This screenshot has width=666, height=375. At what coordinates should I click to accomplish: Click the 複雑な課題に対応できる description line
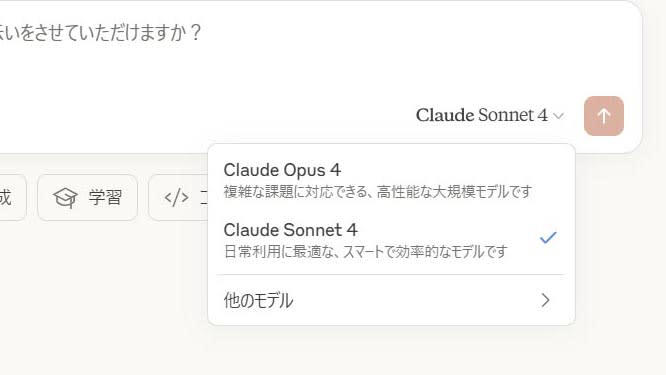378,192
